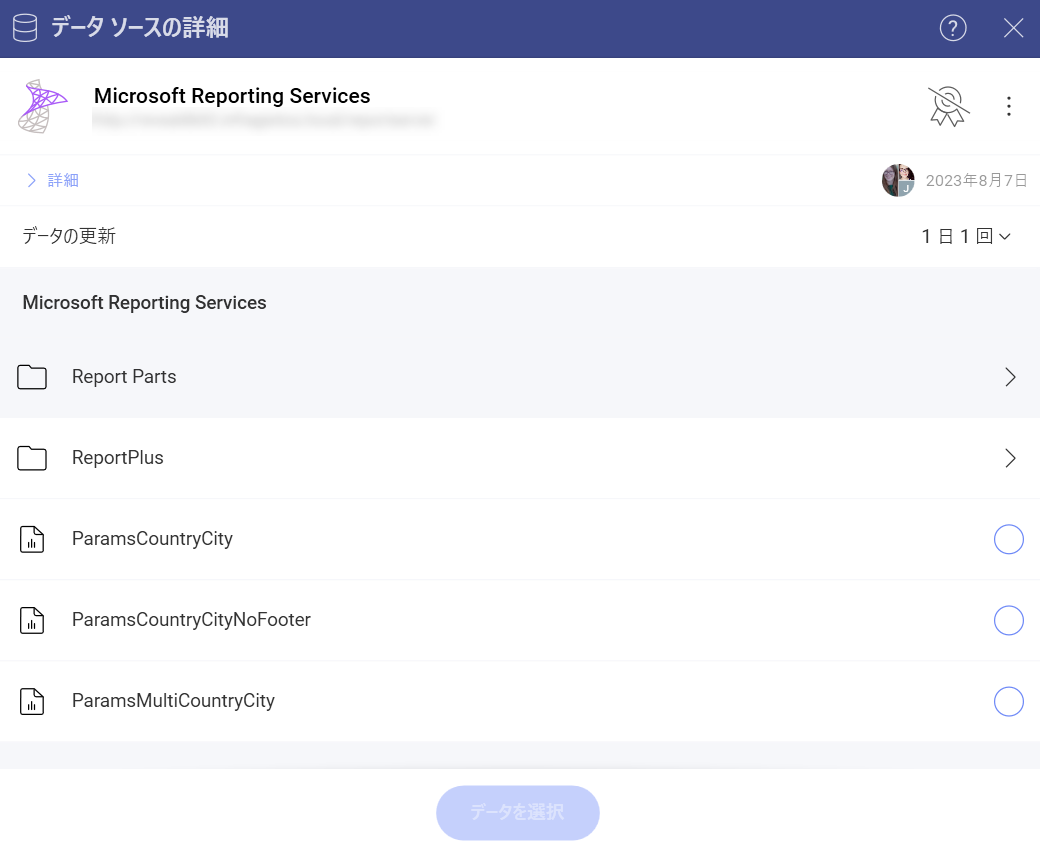Close the data source details dialog

pyautogui.click(x=1013, y=29)
